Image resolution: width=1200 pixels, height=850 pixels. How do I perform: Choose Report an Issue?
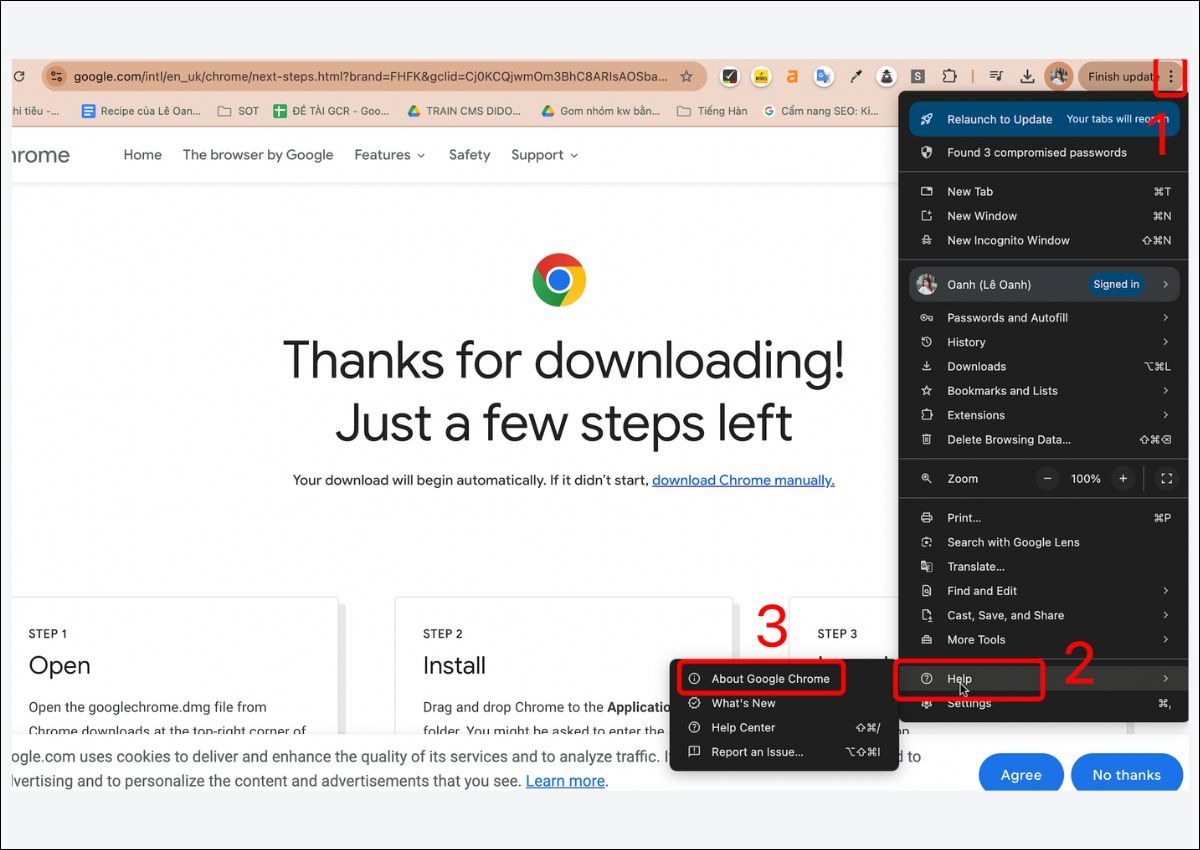[x=784, y=752]
